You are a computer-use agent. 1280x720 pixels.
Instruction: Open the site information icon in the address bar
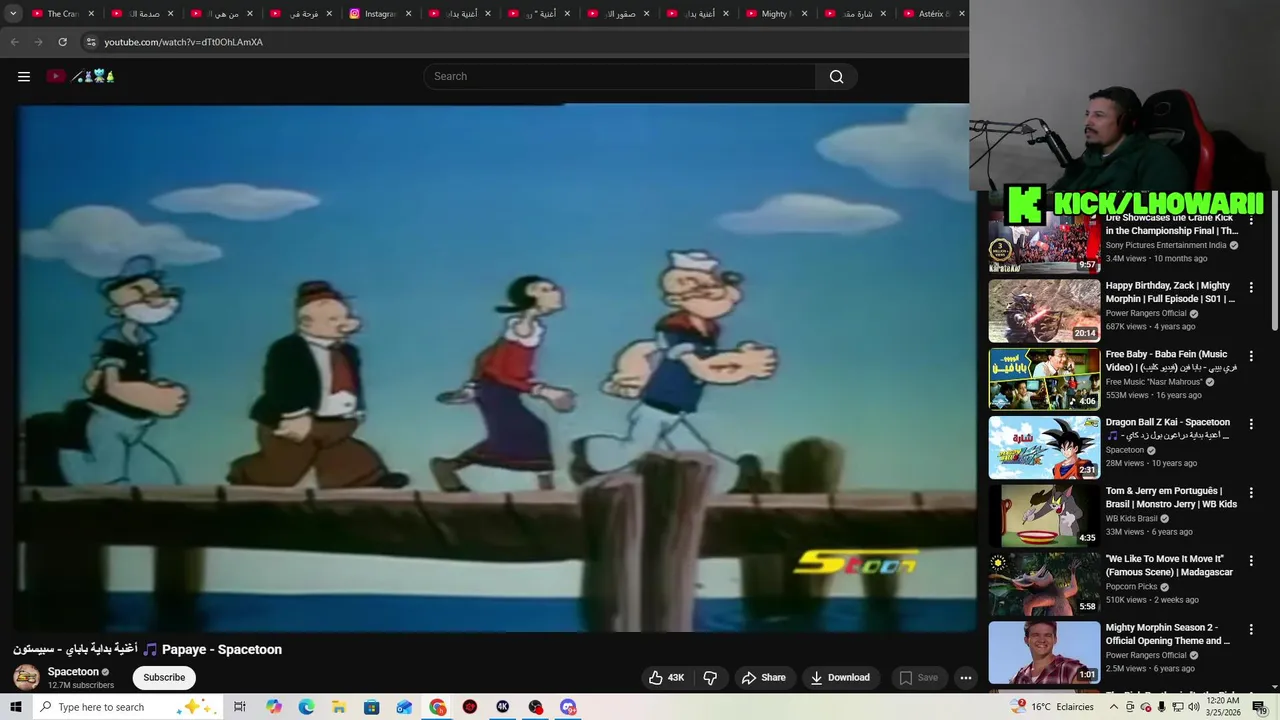[x=90, y=42]
